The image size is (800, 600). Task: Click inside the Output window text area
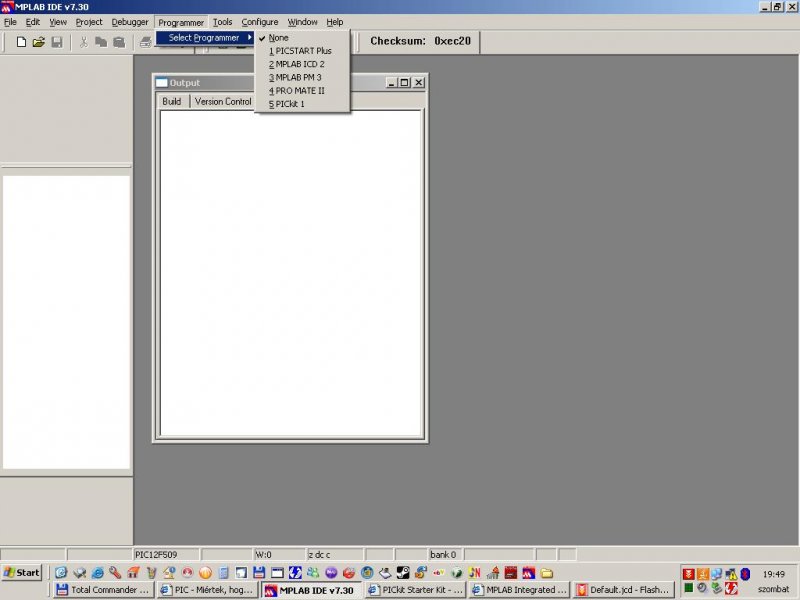pyautogui.click(x=290, y=273)
